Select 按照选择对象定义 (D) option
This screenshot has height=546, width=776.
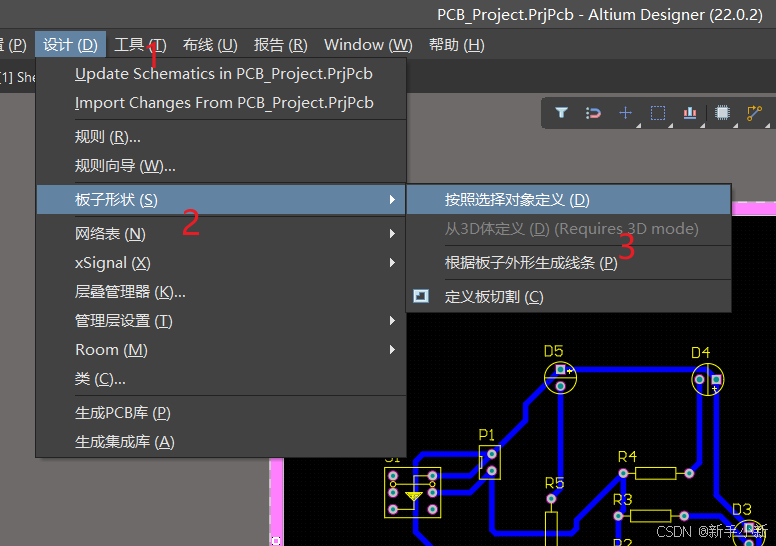pos(517,200)
